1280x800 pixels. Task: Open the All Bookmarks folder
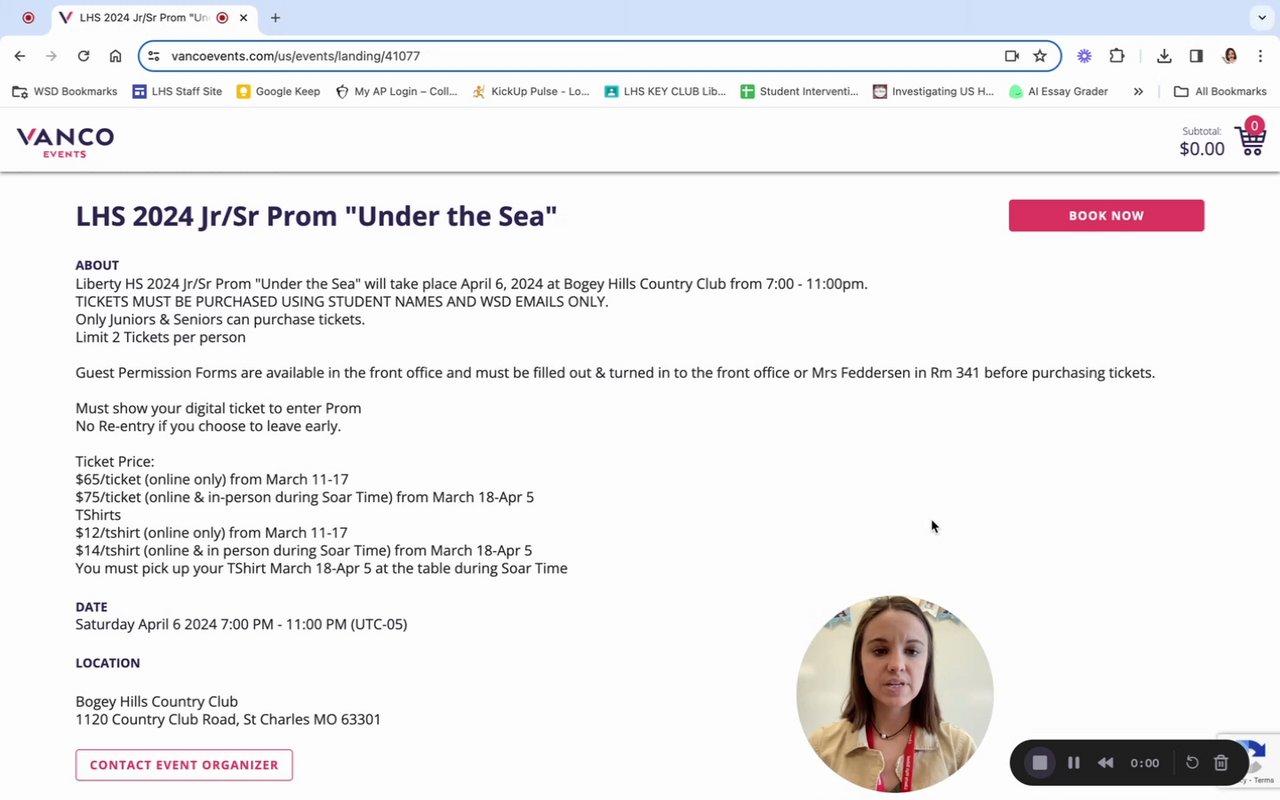pyautogui.click(x=1220, y=91)
